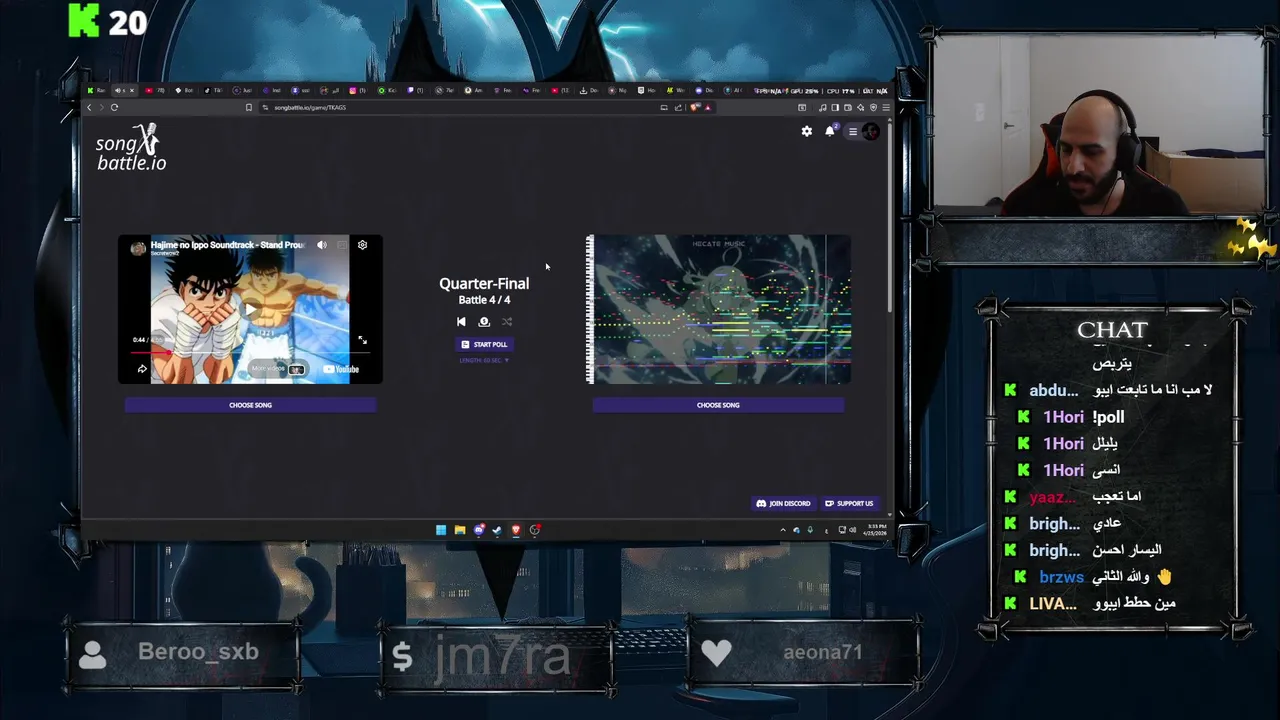Screen dimensions: 1280x720
Task: Open the settings gear on songbattle.io
Action: [807, 131]
